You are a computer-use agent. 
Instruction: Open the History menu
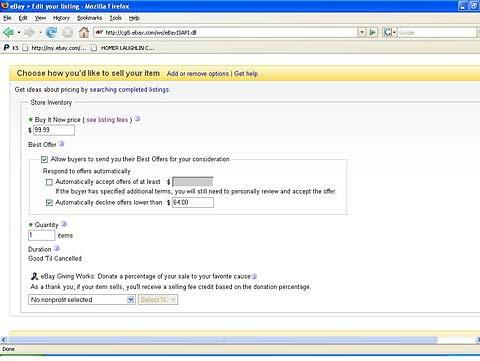click(x=61, y=18)
